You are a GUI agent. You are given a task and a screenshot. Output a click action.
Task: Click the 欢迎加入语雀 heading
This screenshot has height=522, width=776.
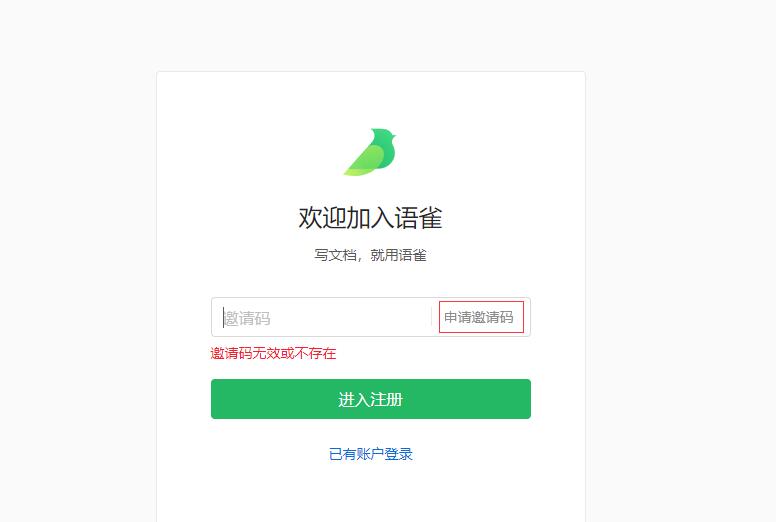pos(370,218)
